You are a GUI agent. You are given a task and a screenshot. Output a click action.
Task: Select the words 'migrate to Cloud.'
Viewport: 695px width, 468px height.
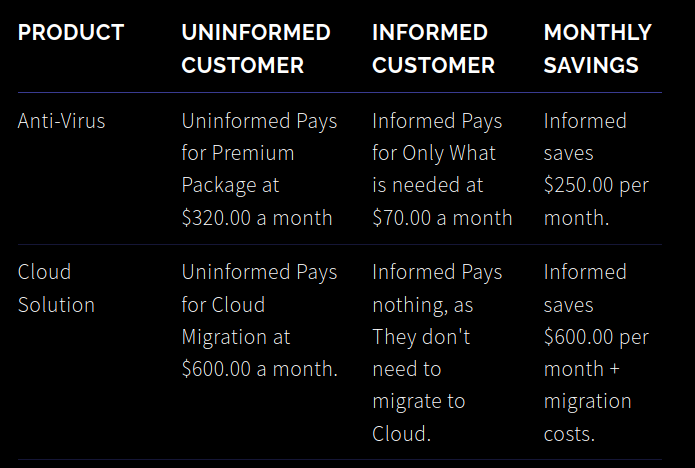(418, 417)
